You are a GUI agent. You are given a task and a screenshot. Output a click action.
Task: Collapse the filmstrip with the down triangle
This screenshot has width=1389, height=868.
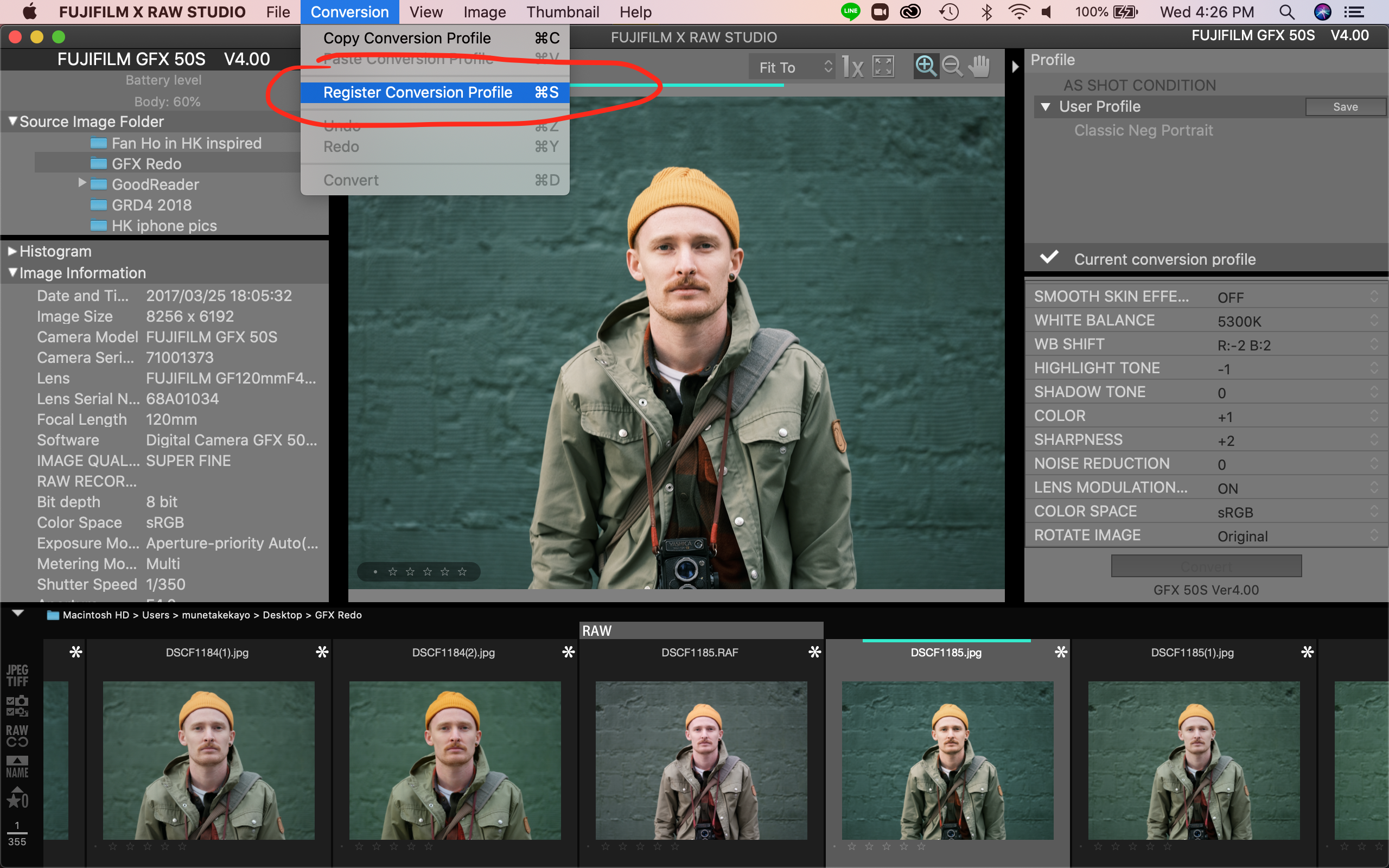[x=18, y=613]
